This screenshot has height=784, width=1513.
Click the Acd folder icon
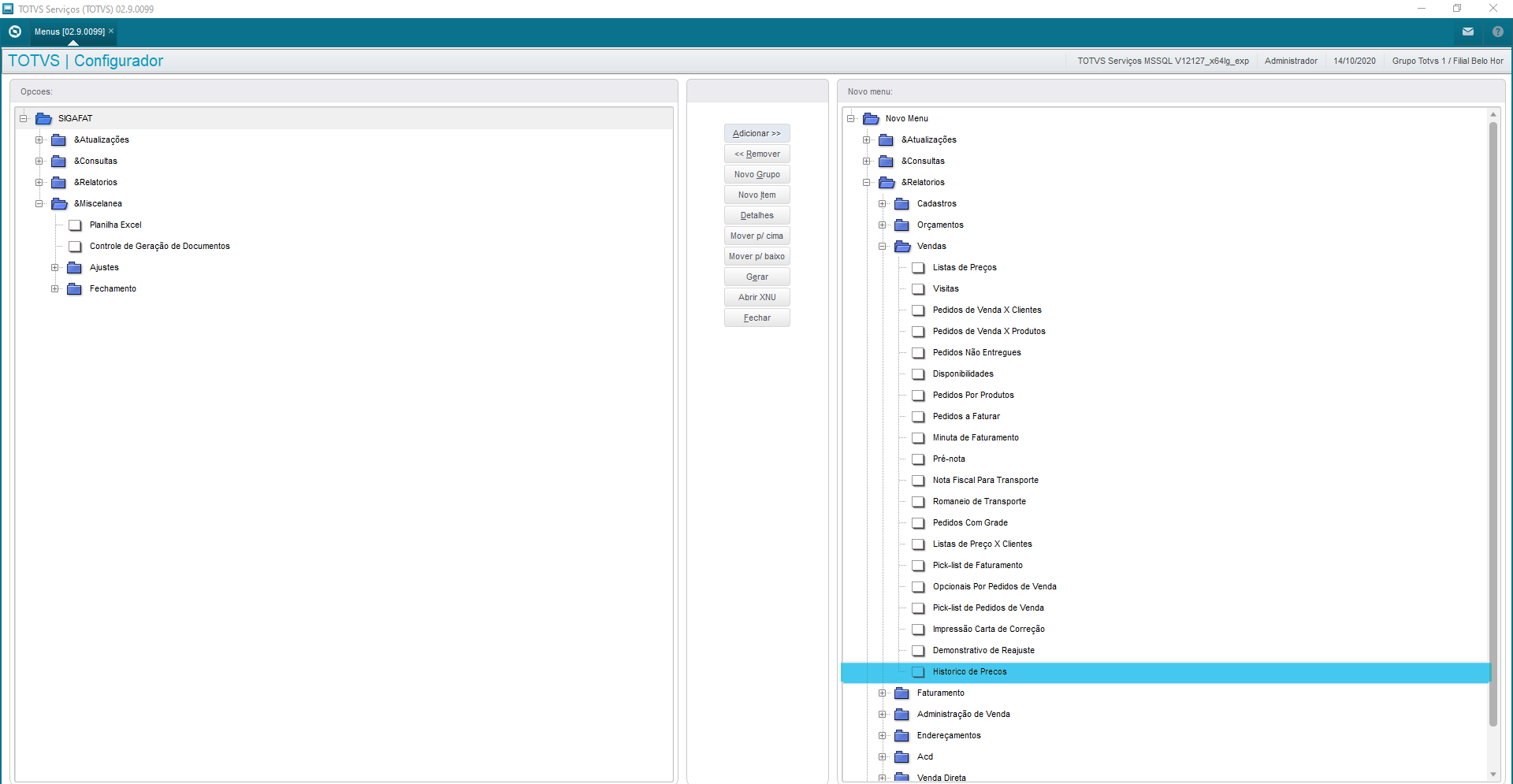(x=902, y=757)
